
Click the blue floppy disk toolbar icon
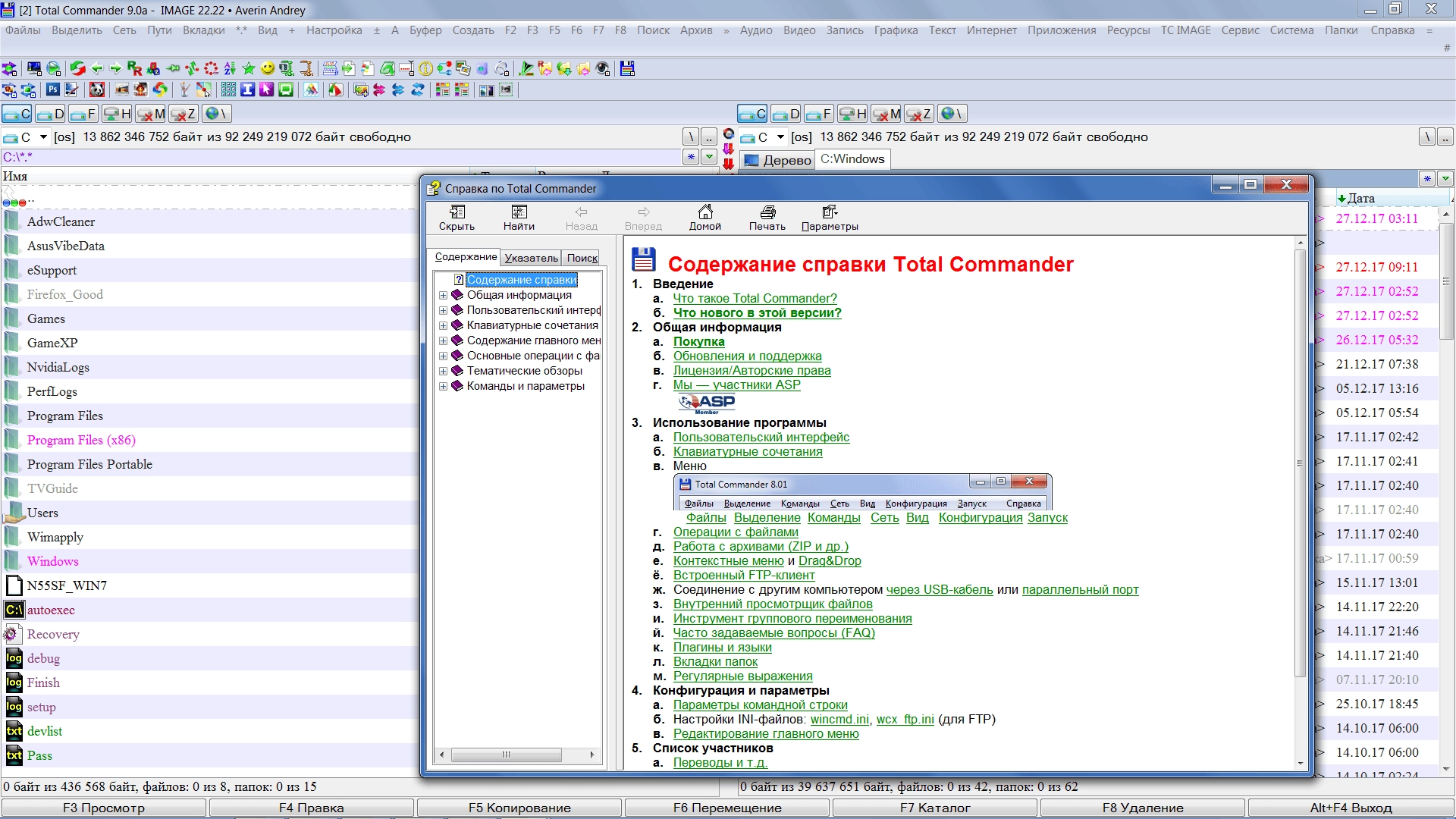(x=627, y=69)
